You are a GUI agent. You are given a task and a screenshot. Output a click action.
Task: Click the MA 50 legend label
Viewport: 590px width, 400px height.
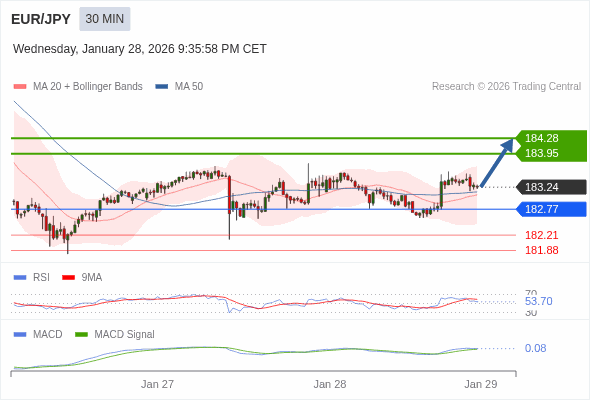pyautogui.click(x=189, y=87)
